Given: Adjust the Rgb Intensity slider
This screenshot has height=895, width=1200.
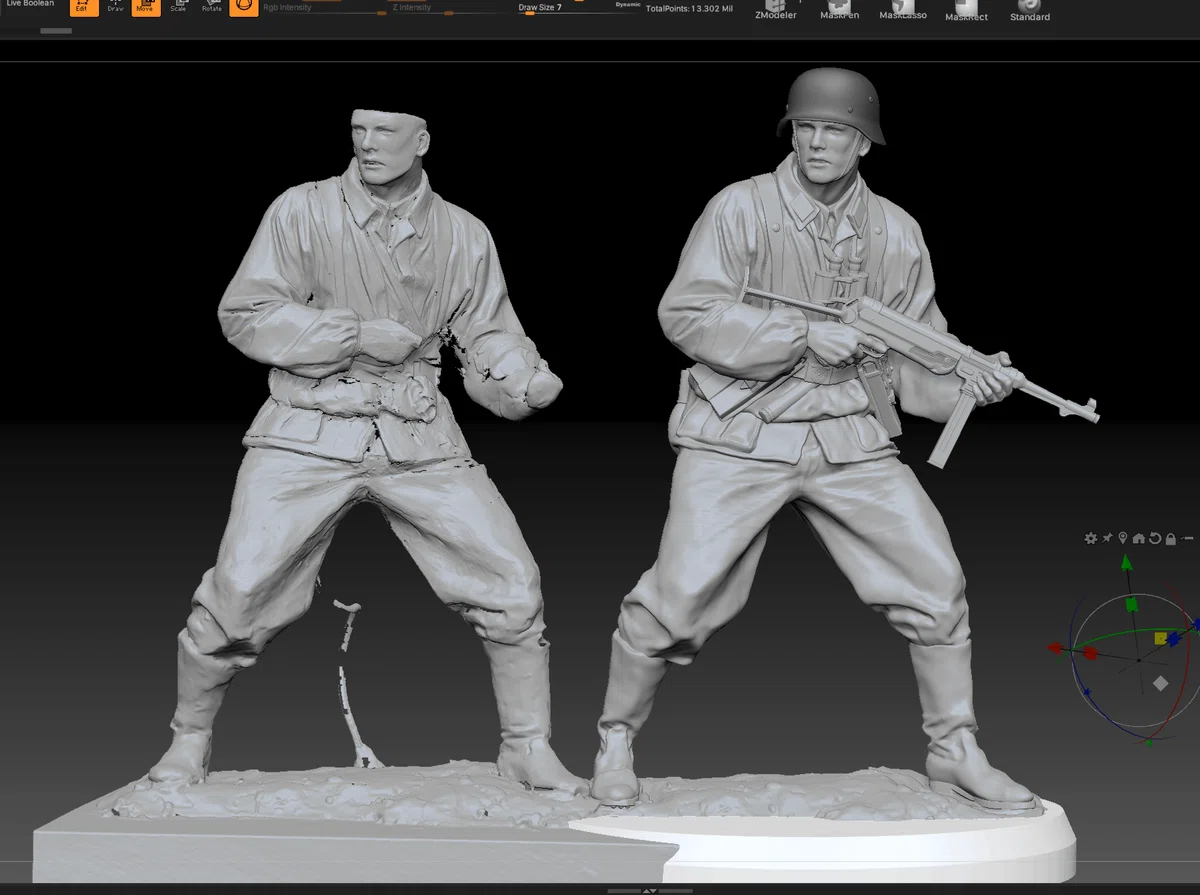Looking at the screenshot, I should click(325, 9).
